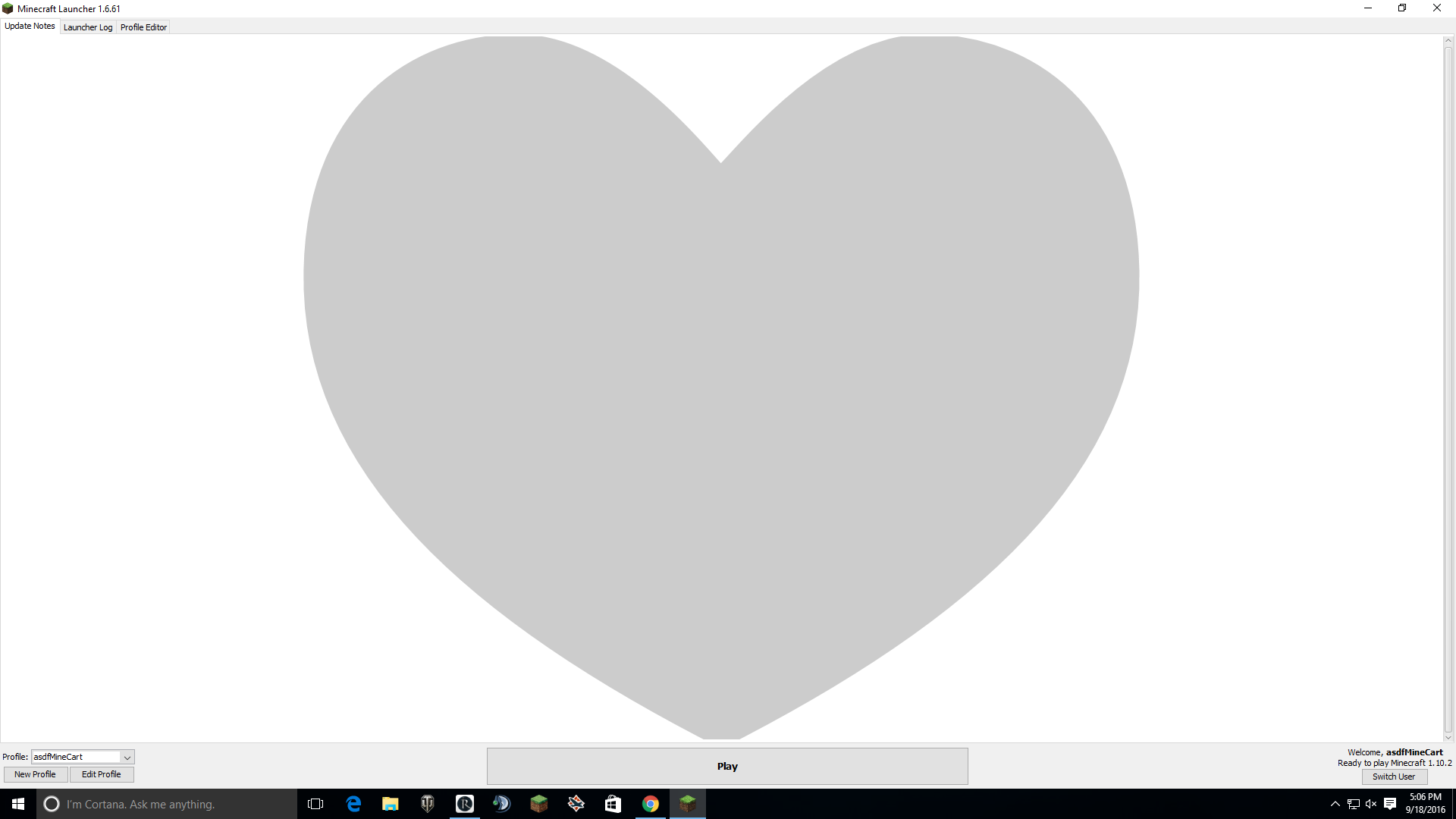1456x819 pixels.
Task: Click the Cortana search box
Action: click(x=167, y=804)
